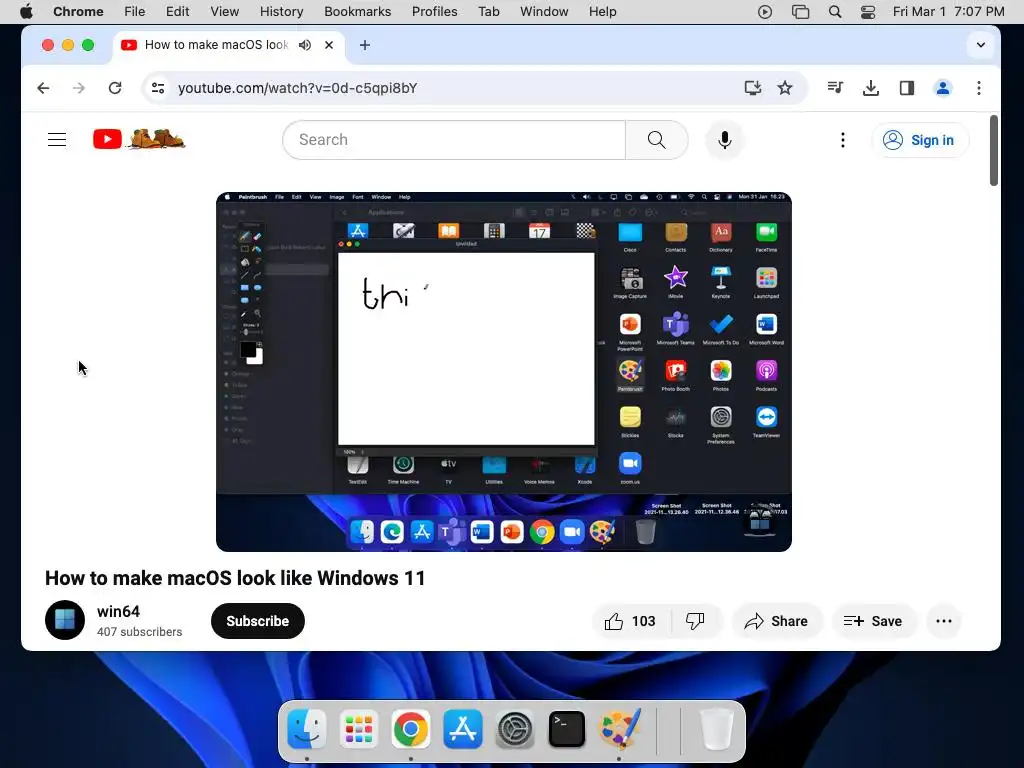1024x768 pixels.
Task: Click the Chrome forward arrow
Action: pyautogui.click(x=79, y=88)
